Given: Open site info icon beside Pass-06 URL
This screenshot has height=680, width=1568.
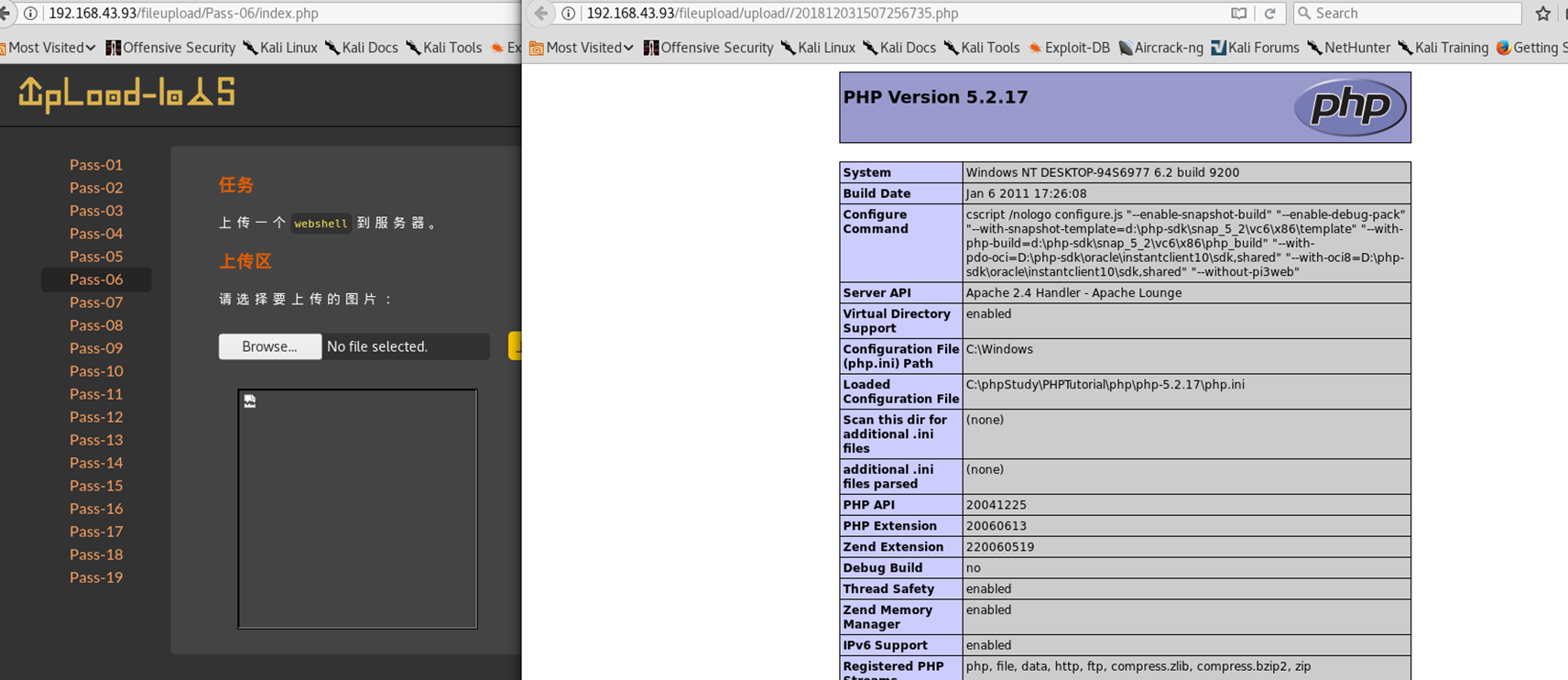Looking at the screenshot, I should click(30, 13).
